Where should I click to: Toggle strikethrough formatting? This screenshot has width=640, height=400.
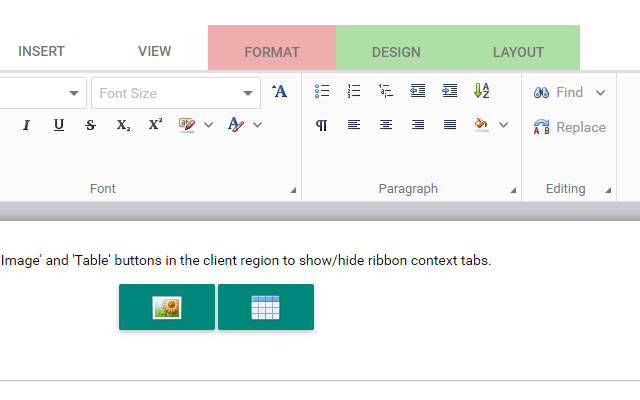(90, 125)
